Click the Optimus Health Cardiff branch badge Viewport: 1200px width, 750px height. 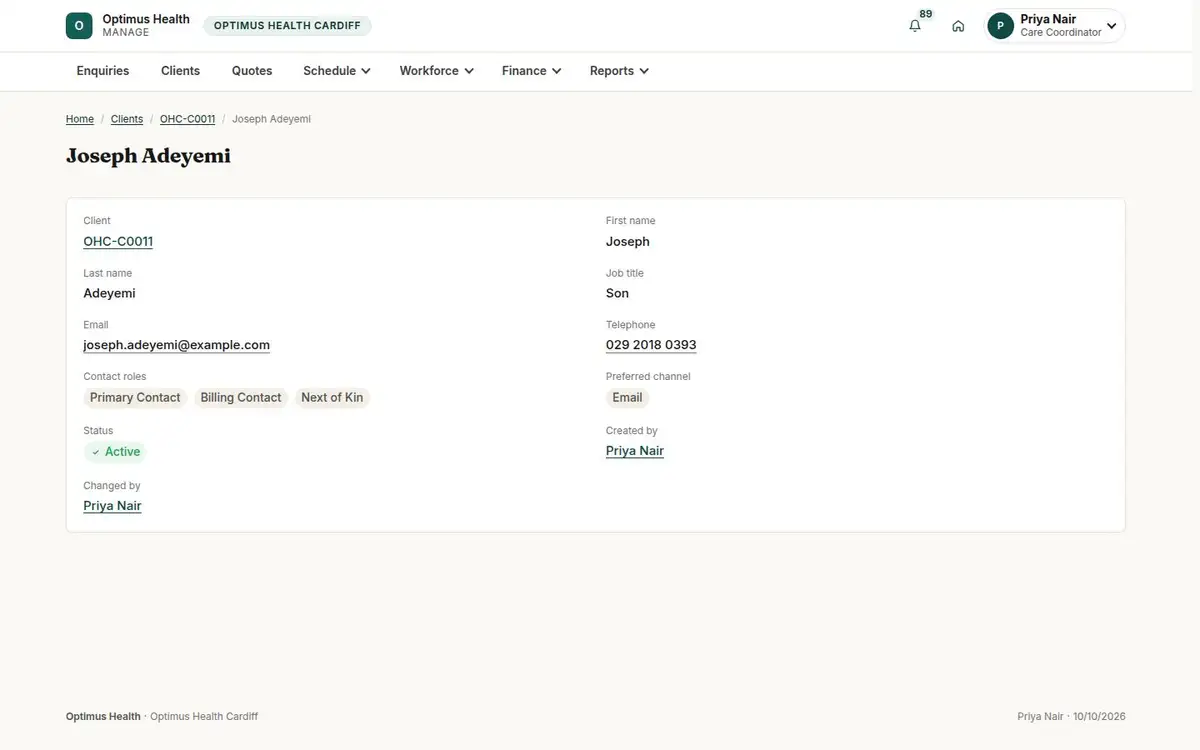point(287,26)
